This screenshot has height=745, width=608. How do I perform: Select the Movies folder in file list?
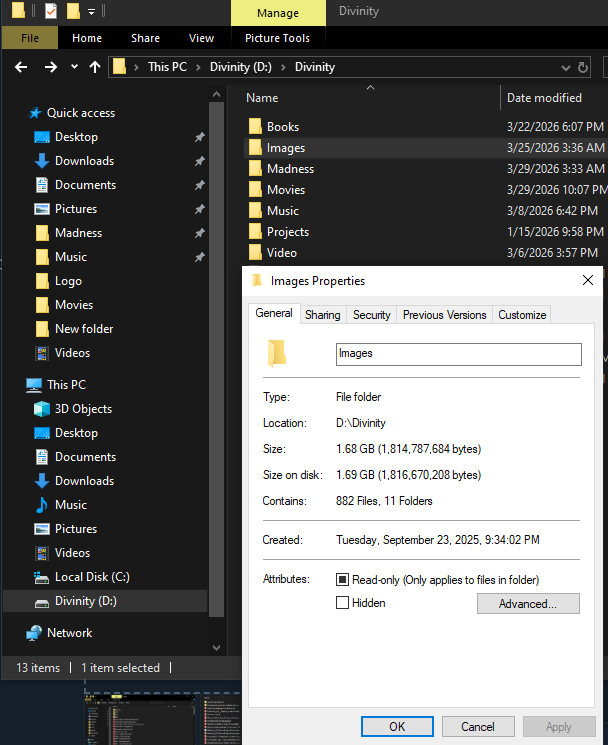285,190
